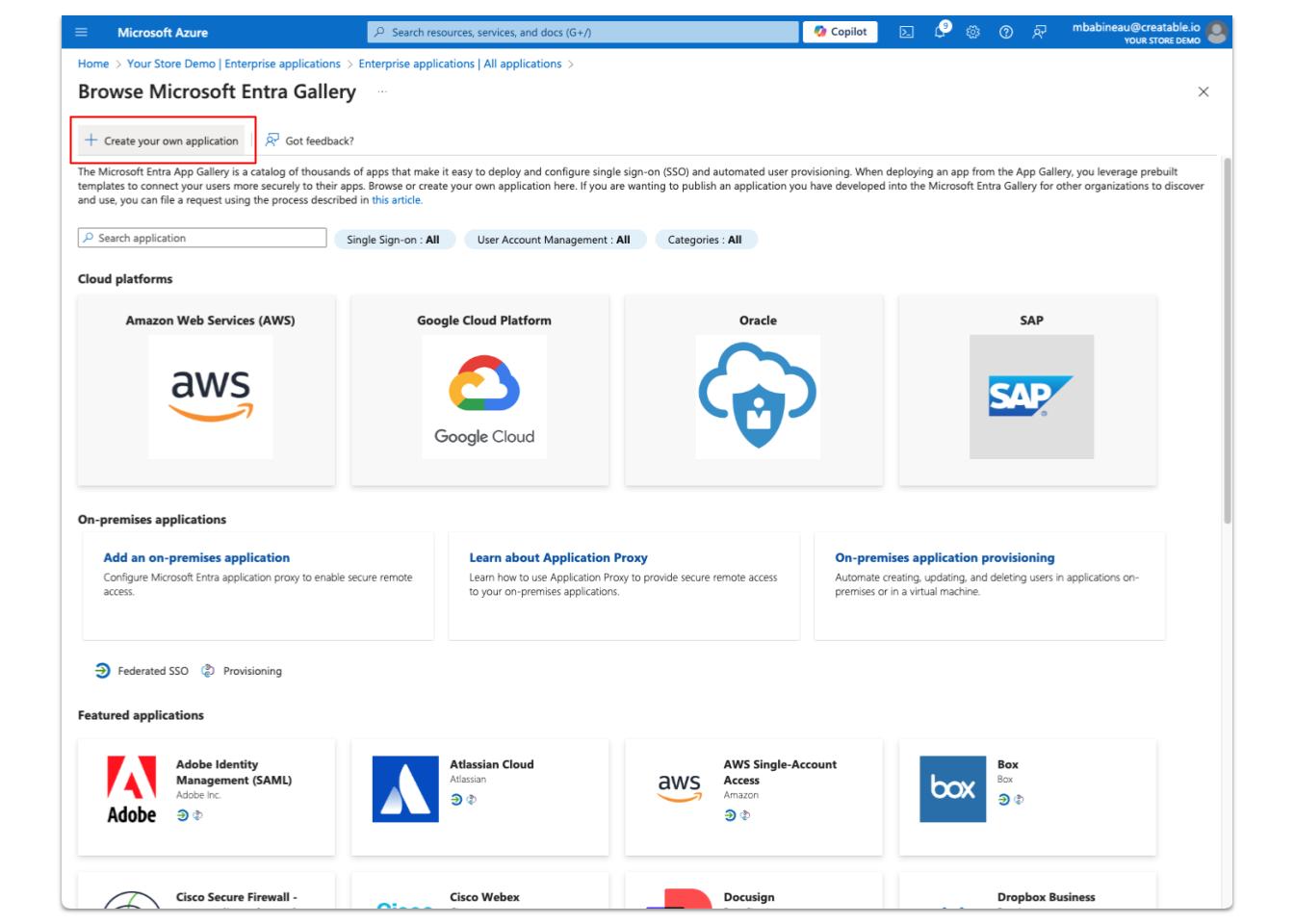Image resolution: width=1294 pixels, height=924 pixels.
Task: Open Your Store Demo Enterprise applications breadcrumb
Action: pyautogui.click(x=234, y=64)
